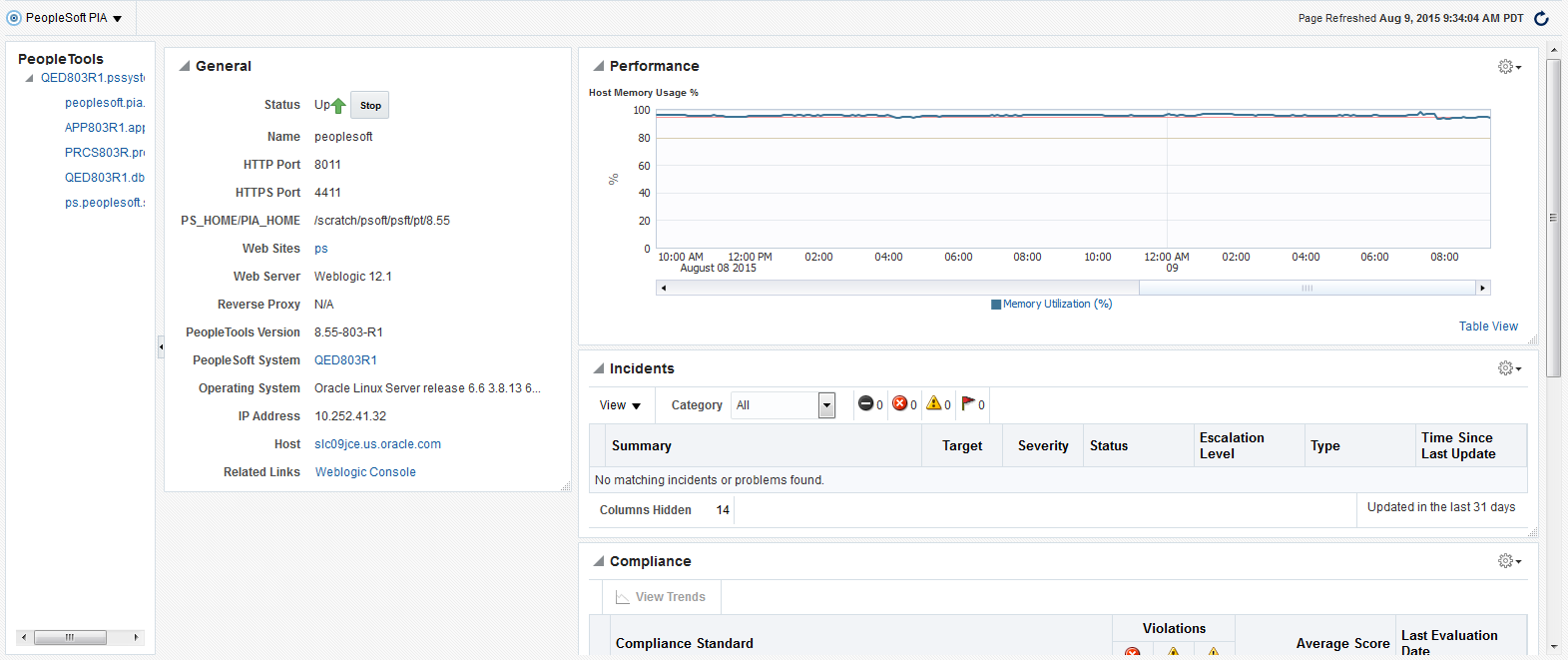Click page scrollbar down arrow

point(1553,647)
